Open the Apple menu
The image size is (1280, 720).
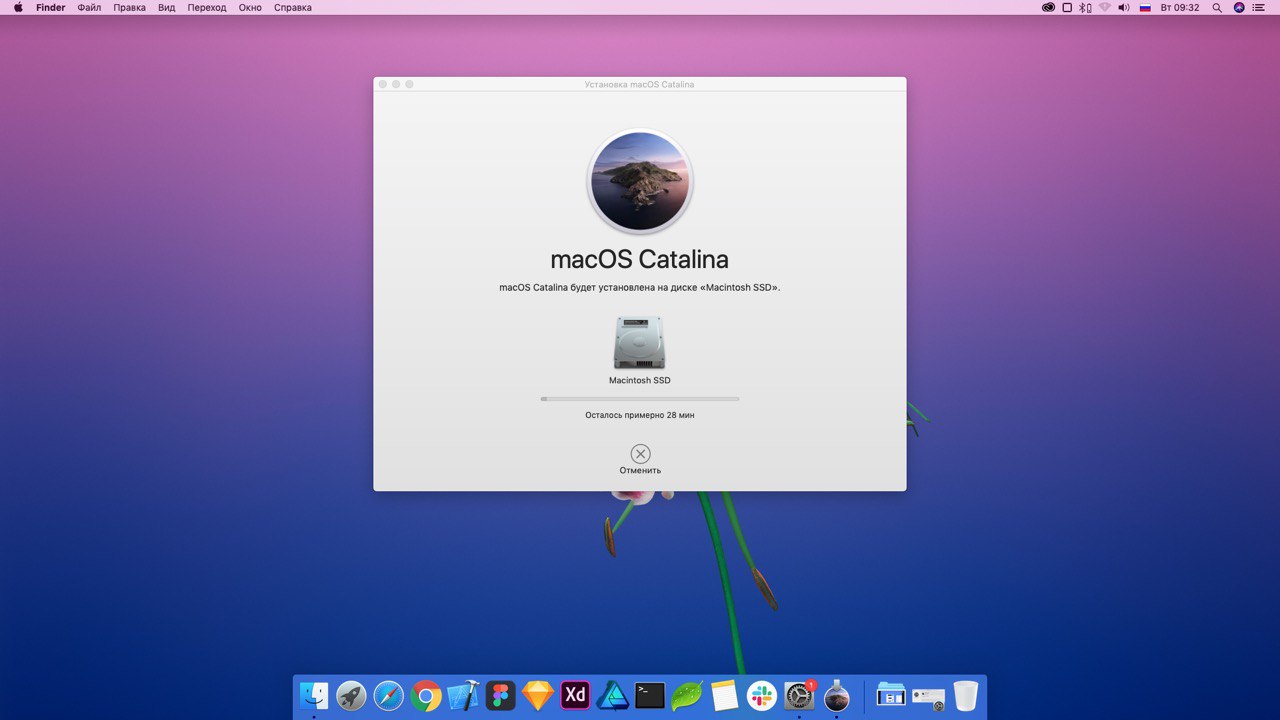[x=17, y=7]
